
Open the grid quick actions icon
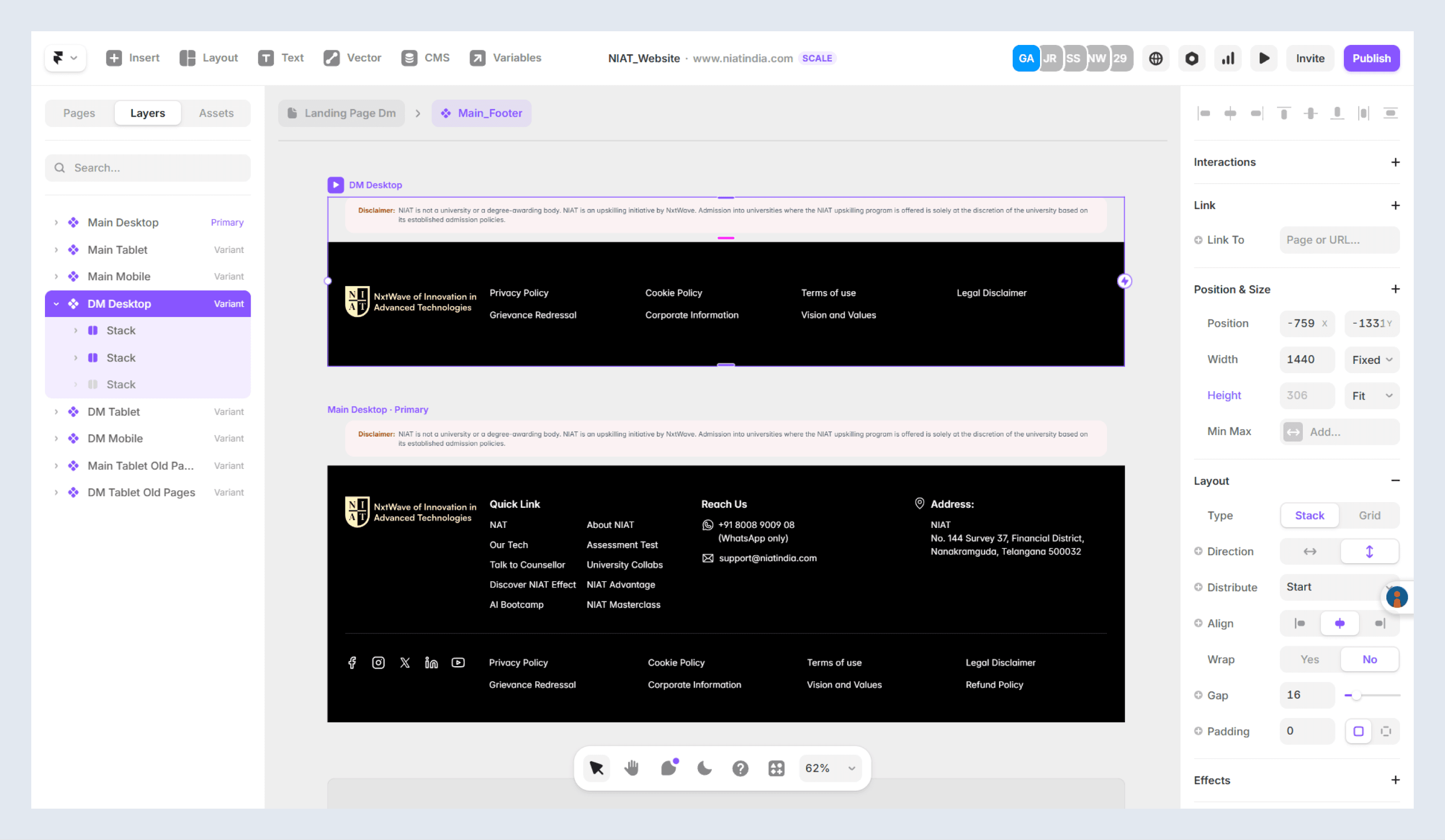coord(776,768)
